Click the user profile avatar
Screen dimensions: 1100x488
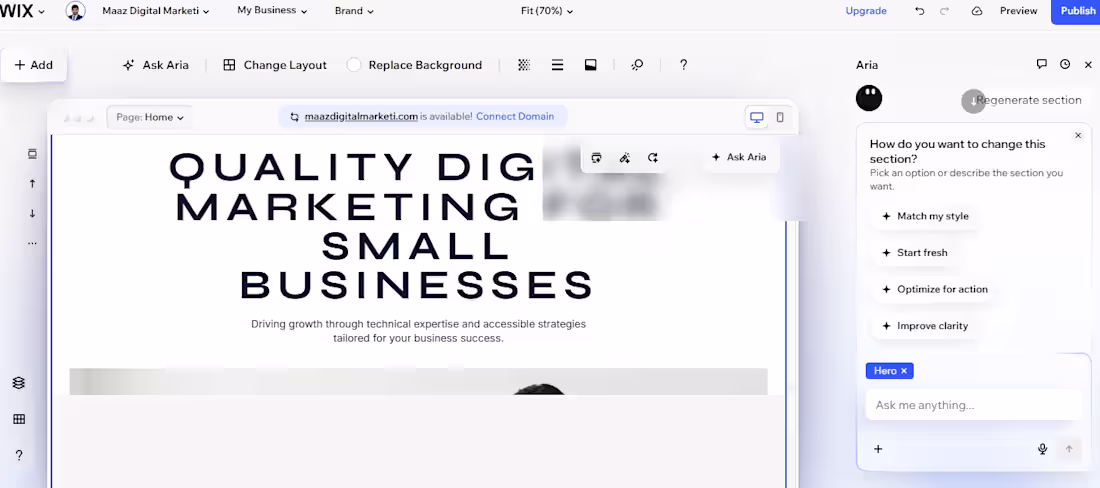[75, 11]
